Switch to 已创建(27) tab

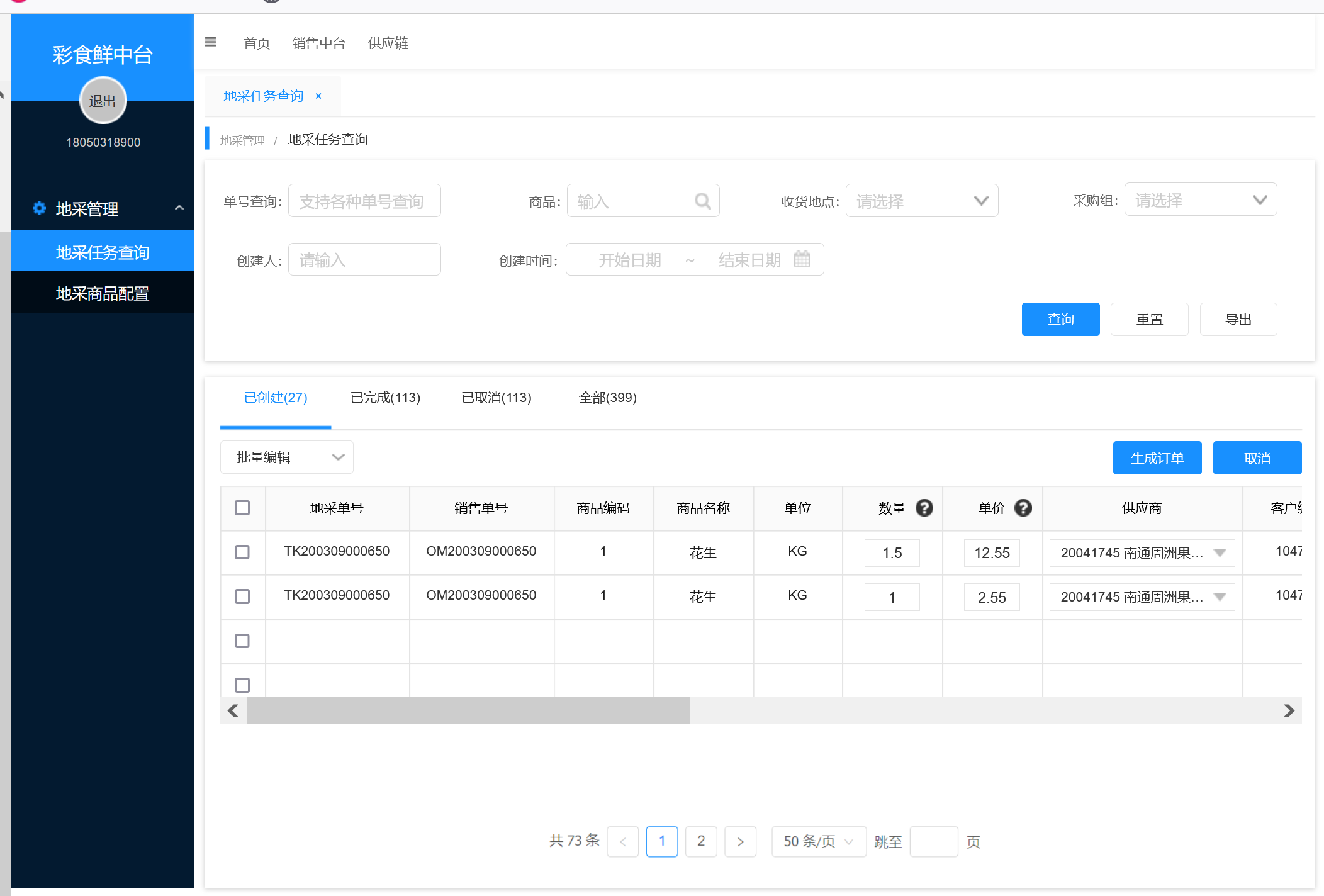(x=276, y=398)
